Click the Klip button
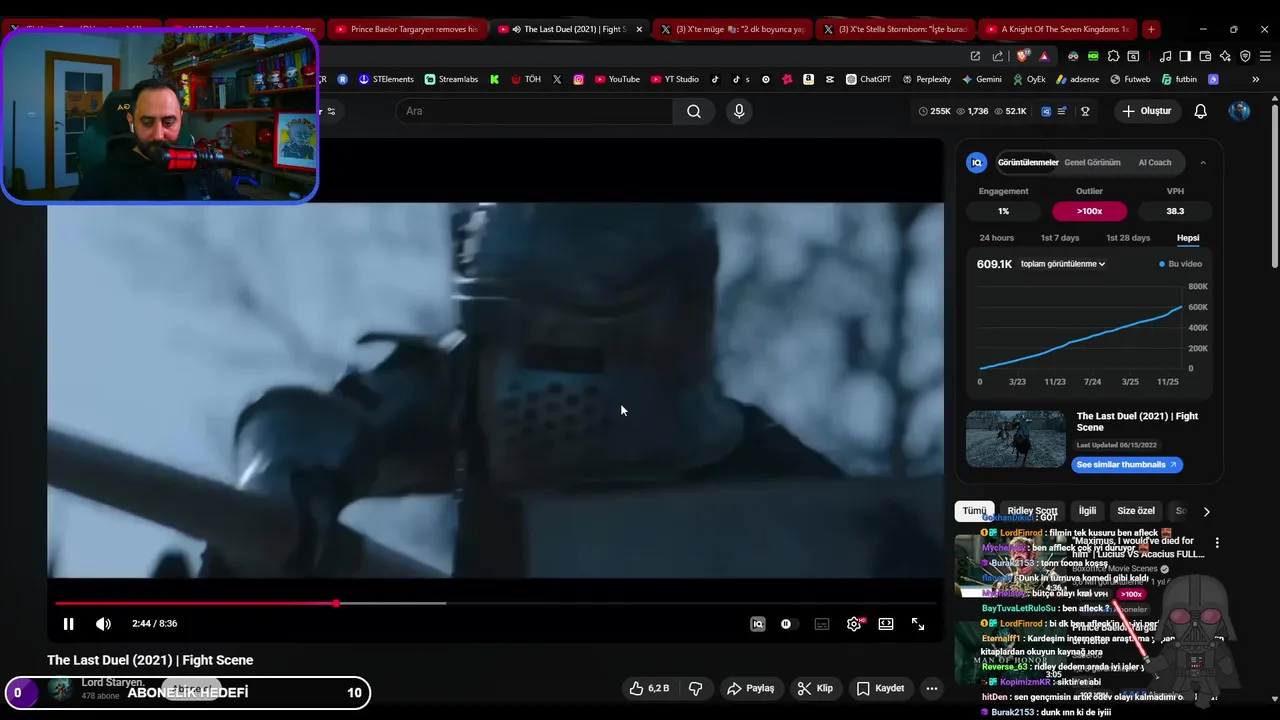The width and height of the screenshot is (1280, 720). (815, 688)
